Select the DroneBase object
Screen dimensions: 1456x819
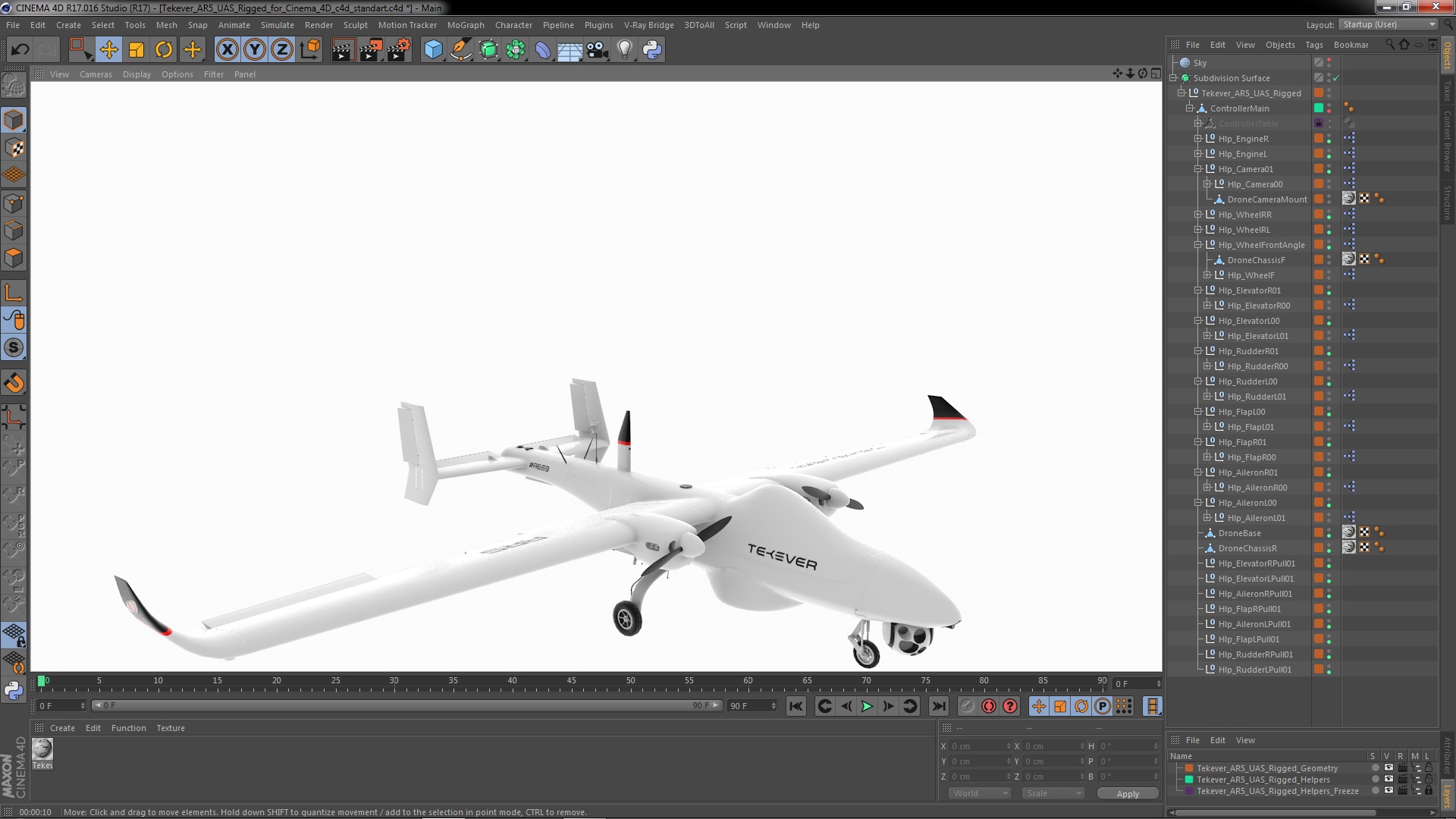click(x=1239, y=533)
